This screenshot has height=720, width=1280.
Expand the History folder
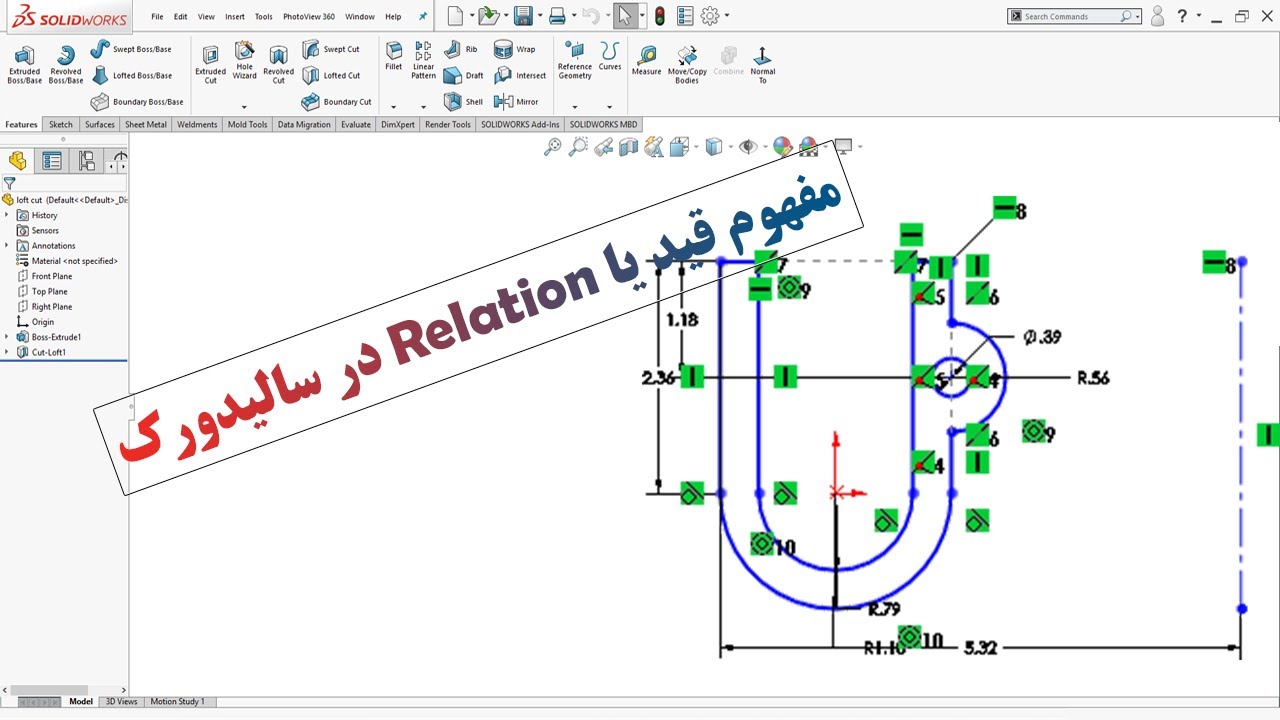pos(7,215)
